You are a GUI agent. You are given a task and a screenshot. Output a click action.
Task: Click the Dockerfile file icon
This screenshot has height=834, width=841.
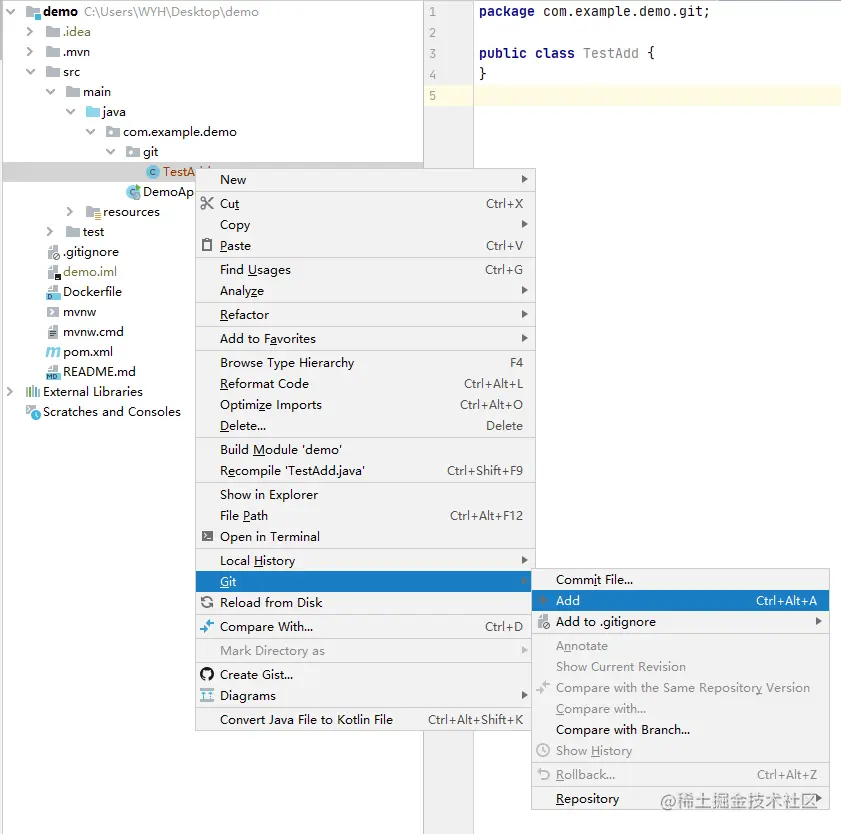pyautogui.click(x=53, y=292)
